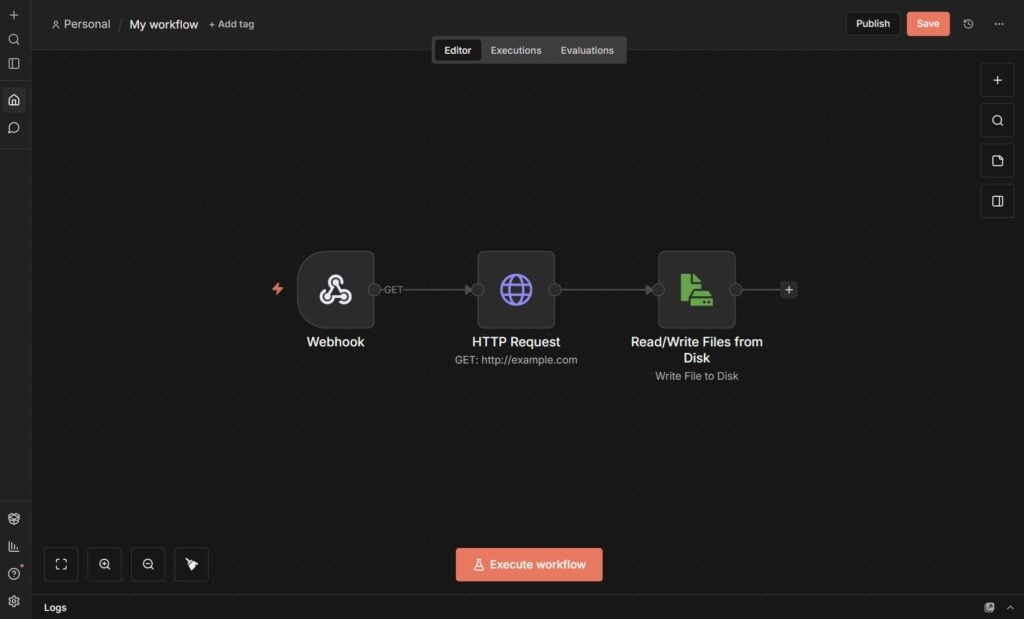The width and height of the screenshot is (1024, 619).
Task: Toggle the left sidebar panel icon
Action: coord(14,64)
